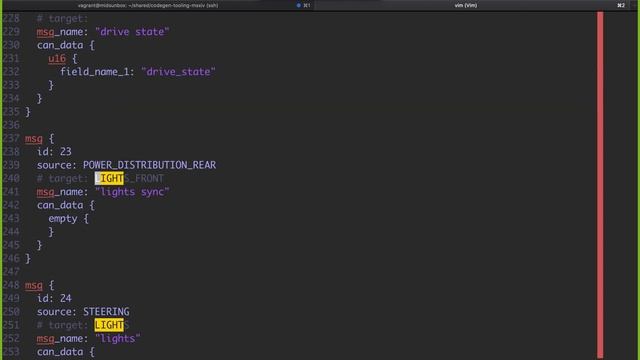Click S_FRONT text after highlight in line 240
Viewport: 640px width, 360px height.
point(144,178)
